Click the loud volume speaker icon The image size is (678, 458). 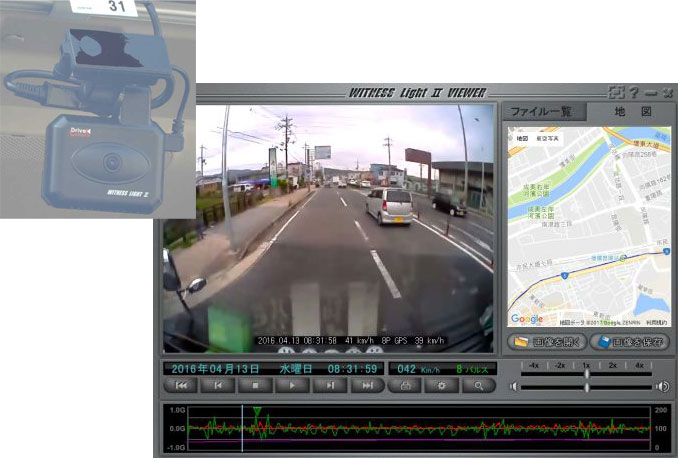pyautogui.click(x=662, y=386)
